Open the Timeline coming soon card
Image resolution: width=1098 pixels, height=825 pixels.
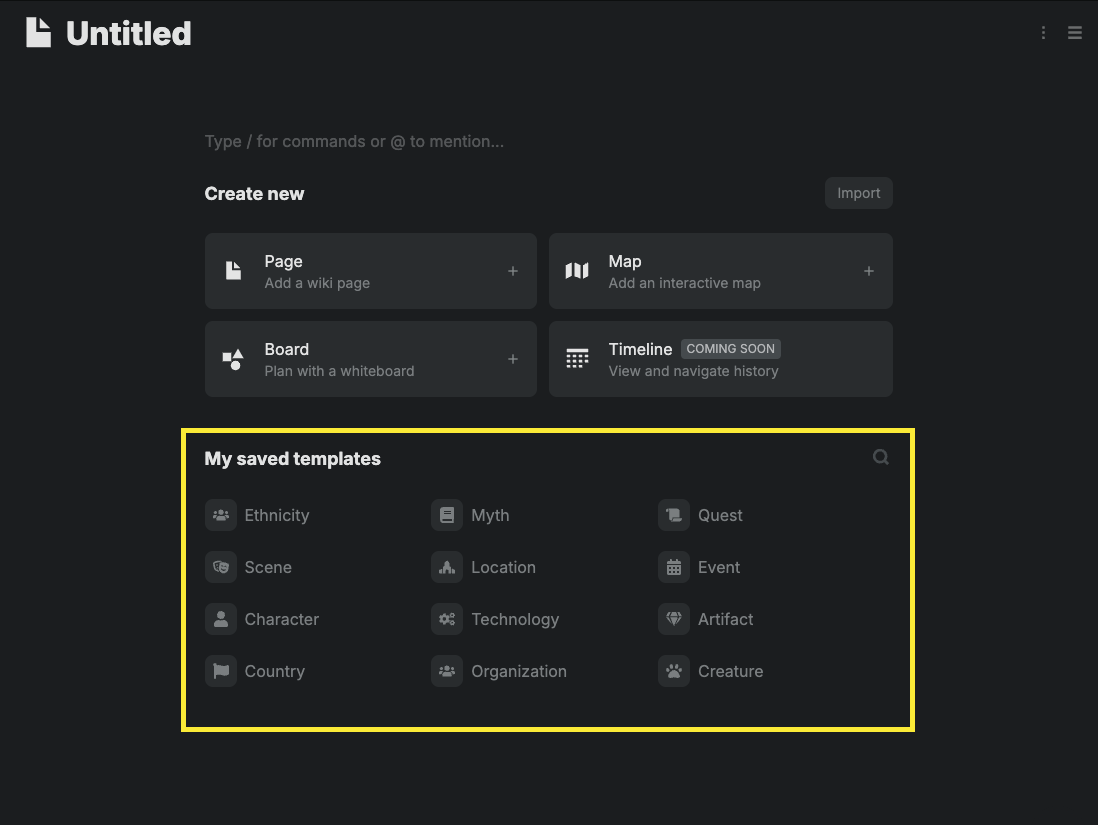[720, 359]
